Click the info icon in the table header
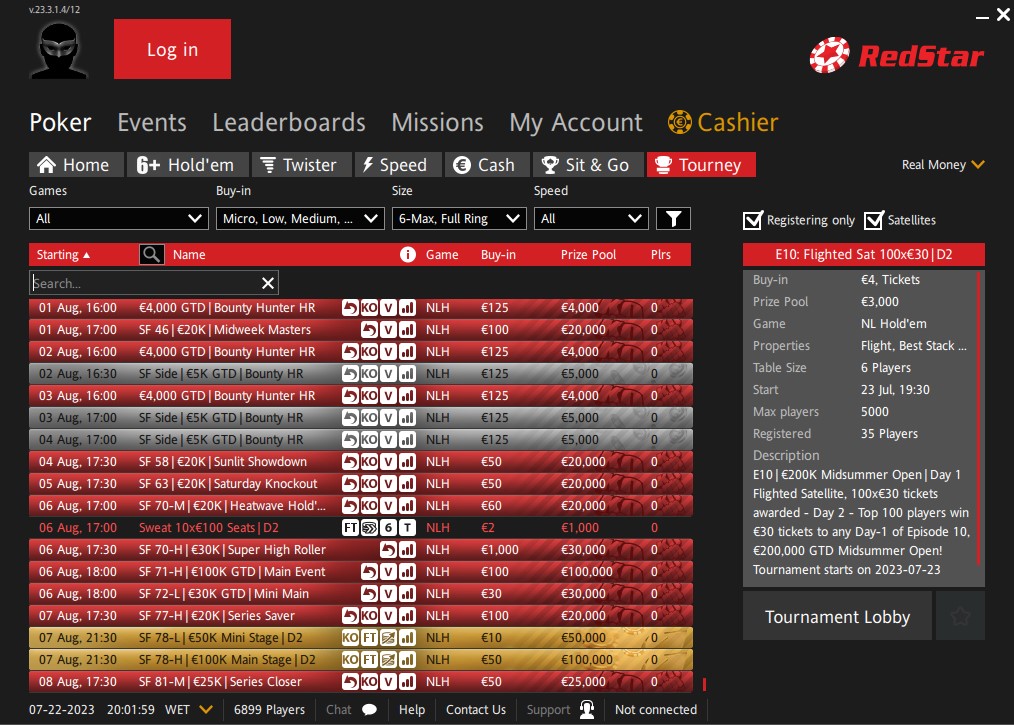 coord(407,254)
